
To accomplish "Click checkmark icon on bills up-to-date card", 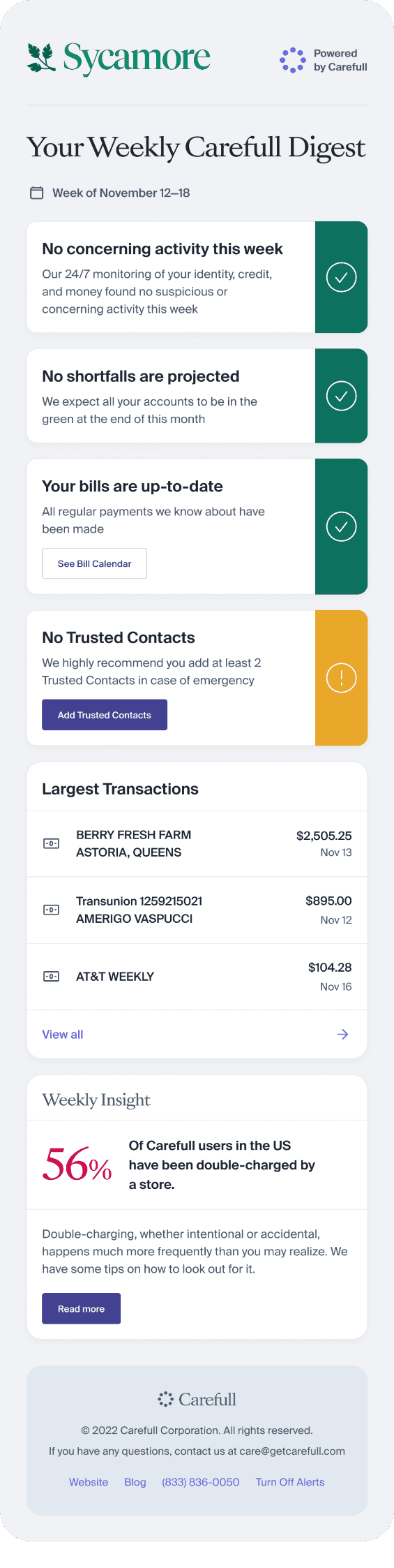I will point(342,526).
